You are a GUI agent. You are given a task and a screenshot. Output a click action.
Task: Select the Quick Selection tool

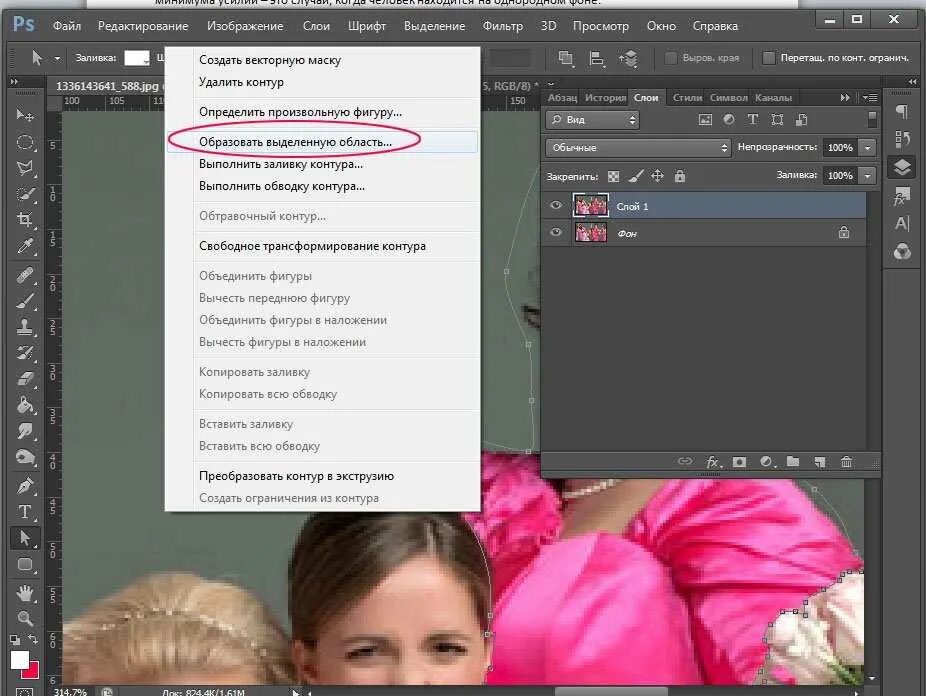(x=25, y=194)
